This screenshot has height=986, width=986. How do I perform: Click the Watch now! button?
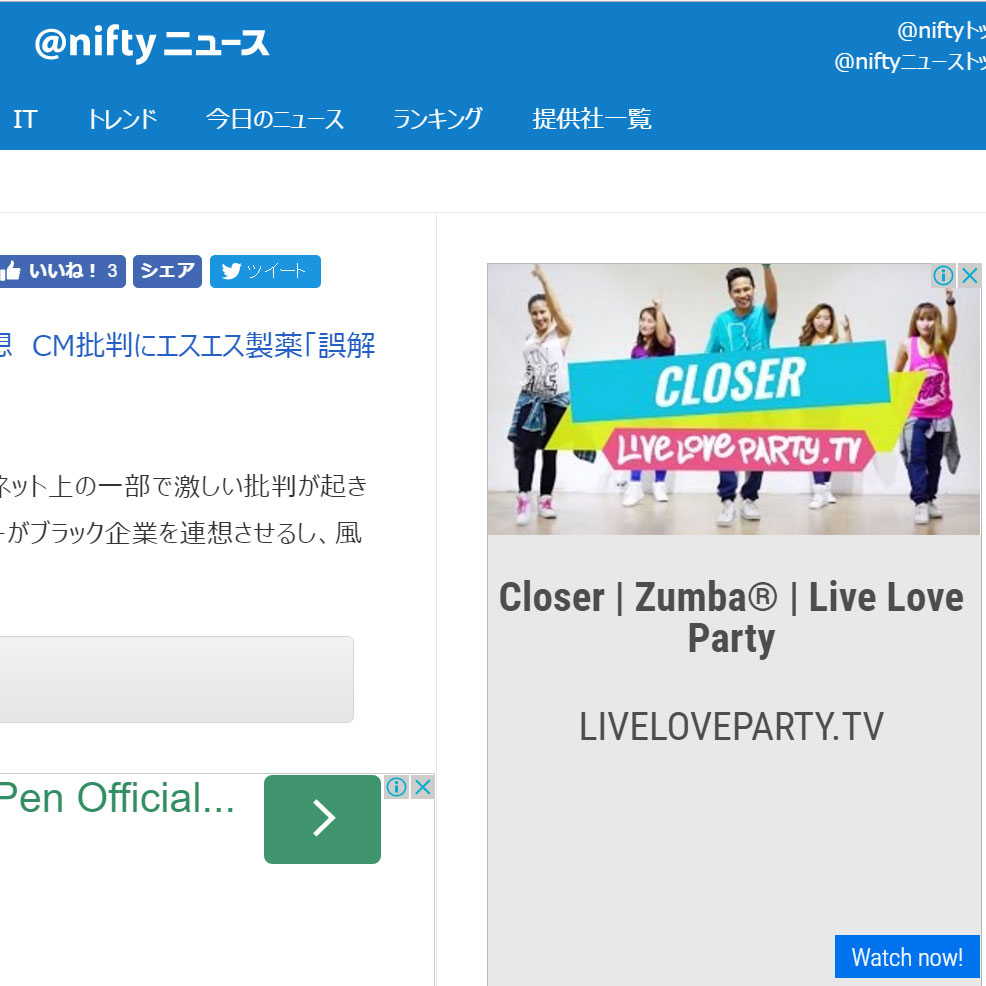point(907,956)
